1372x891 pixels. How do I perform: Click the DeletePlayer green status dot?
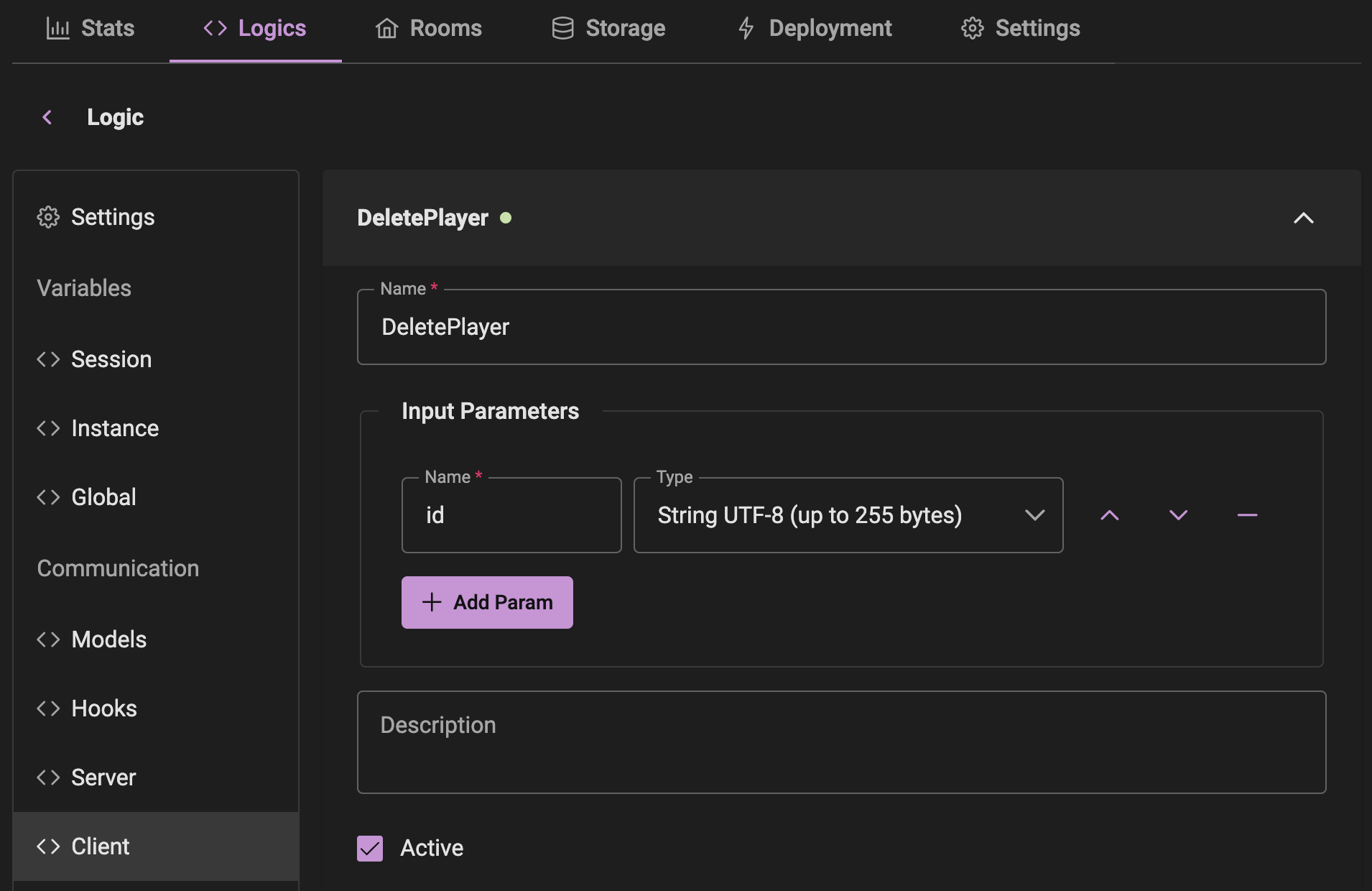[x=506, y=218]
